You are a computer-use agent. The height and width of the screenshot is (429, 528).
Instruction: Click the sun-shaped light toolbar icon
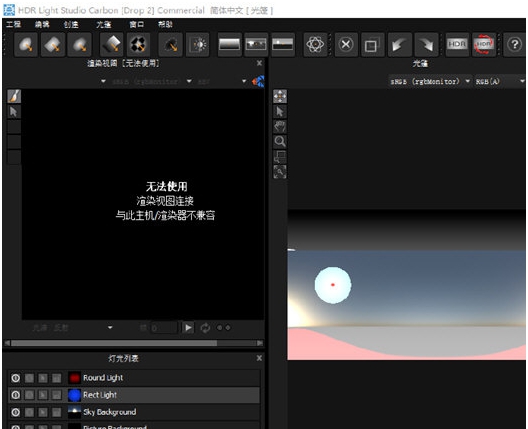pyautogui.click(x=198, y=44)
